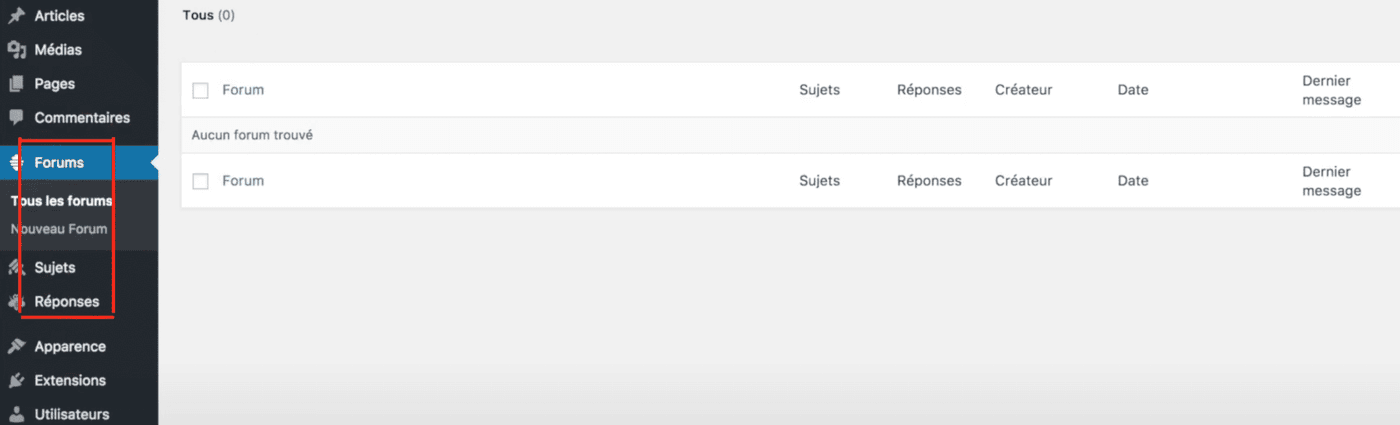Click the Sujets icon in sidebar
1400x425 pixels.
16,268
